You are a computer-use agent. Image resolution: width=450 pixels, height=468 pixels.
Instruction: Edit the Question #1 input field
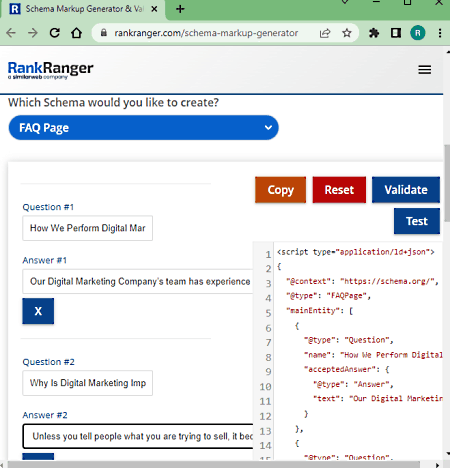pyautogui.click(x=87, y=228)
